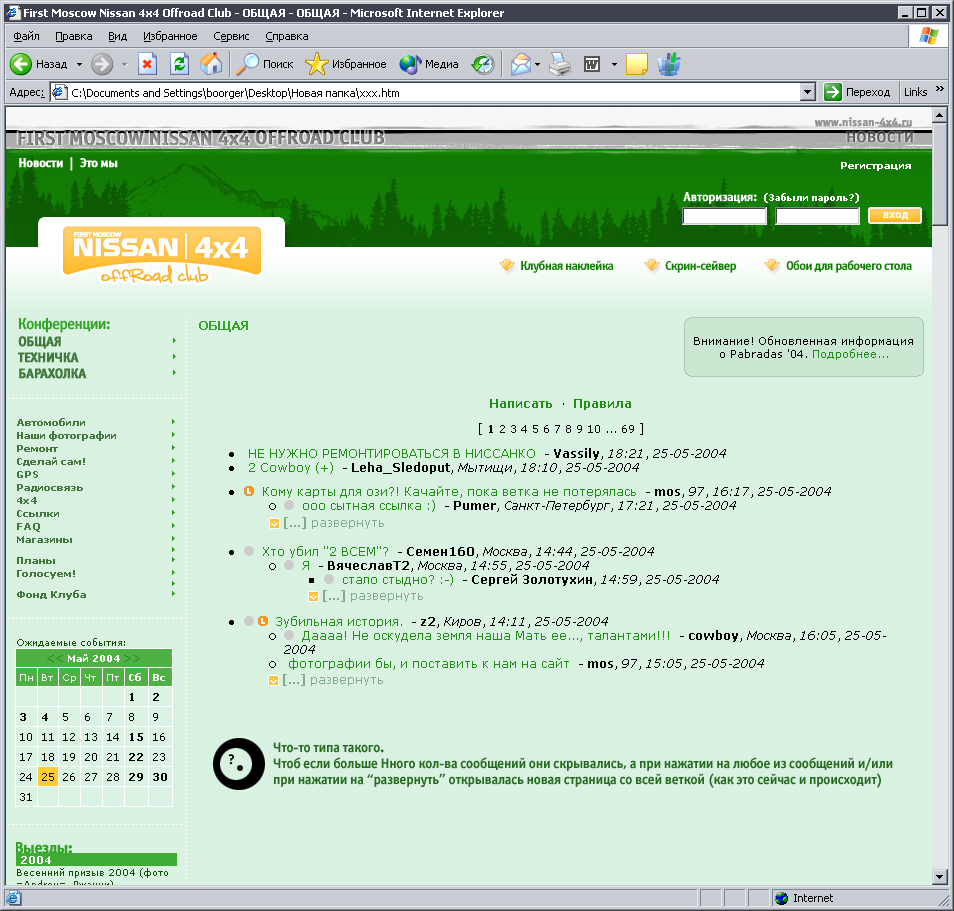
Task: Open the Обои для рабочего стола link
Action: pos(849,266)
